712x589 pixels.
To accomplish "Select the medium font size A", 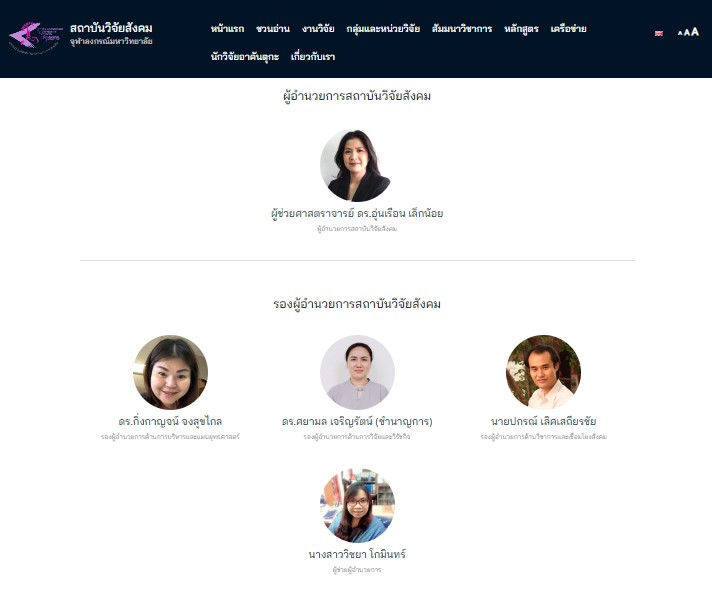I will point(687,32).
